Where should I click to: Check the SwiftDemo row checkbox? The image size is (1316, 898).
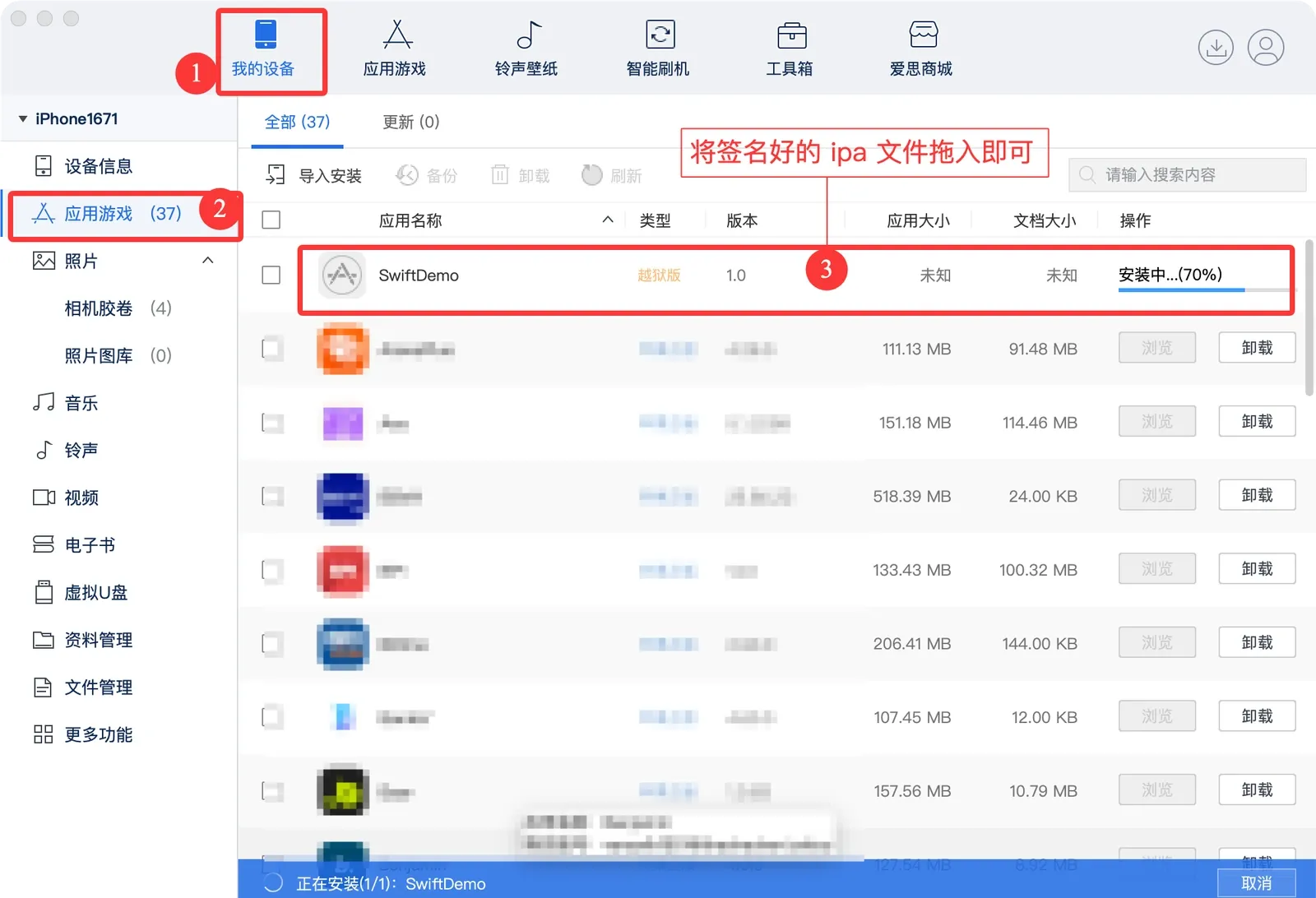pyautogui.click(x=271, y=275)
